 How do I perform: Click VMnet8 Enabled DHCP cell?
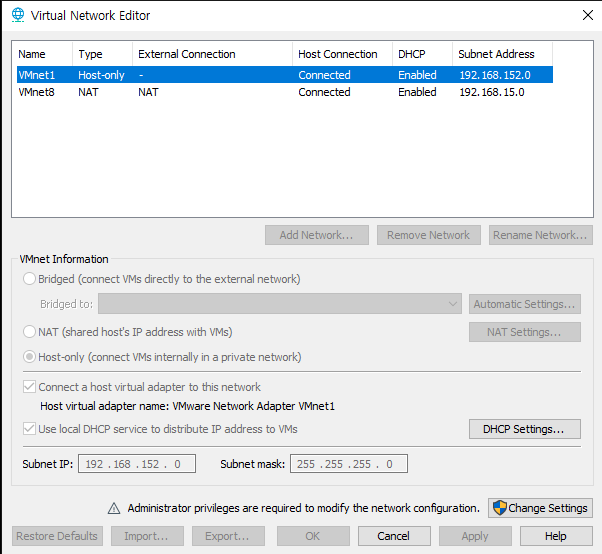pyautogui.click(x=417, y=92)
